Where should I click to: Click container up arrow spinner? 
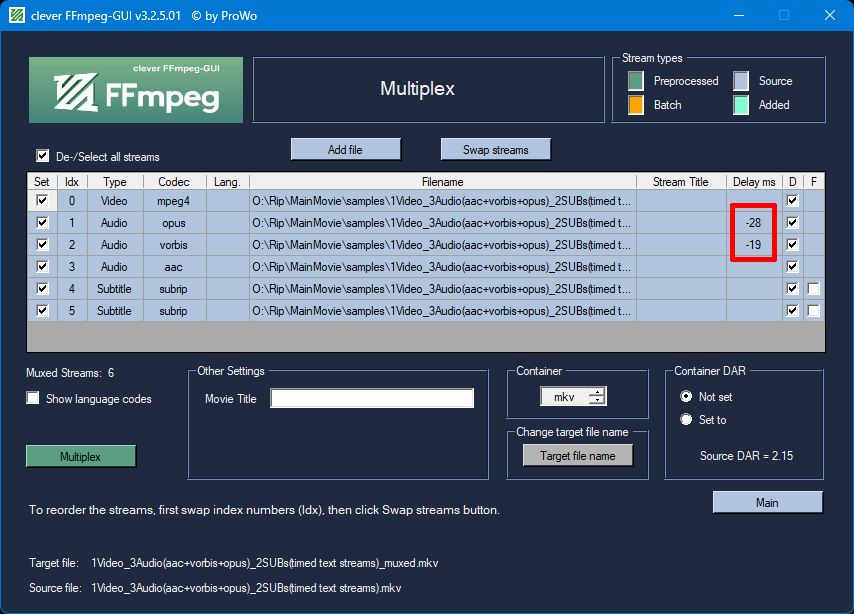(x=597, y=392)
